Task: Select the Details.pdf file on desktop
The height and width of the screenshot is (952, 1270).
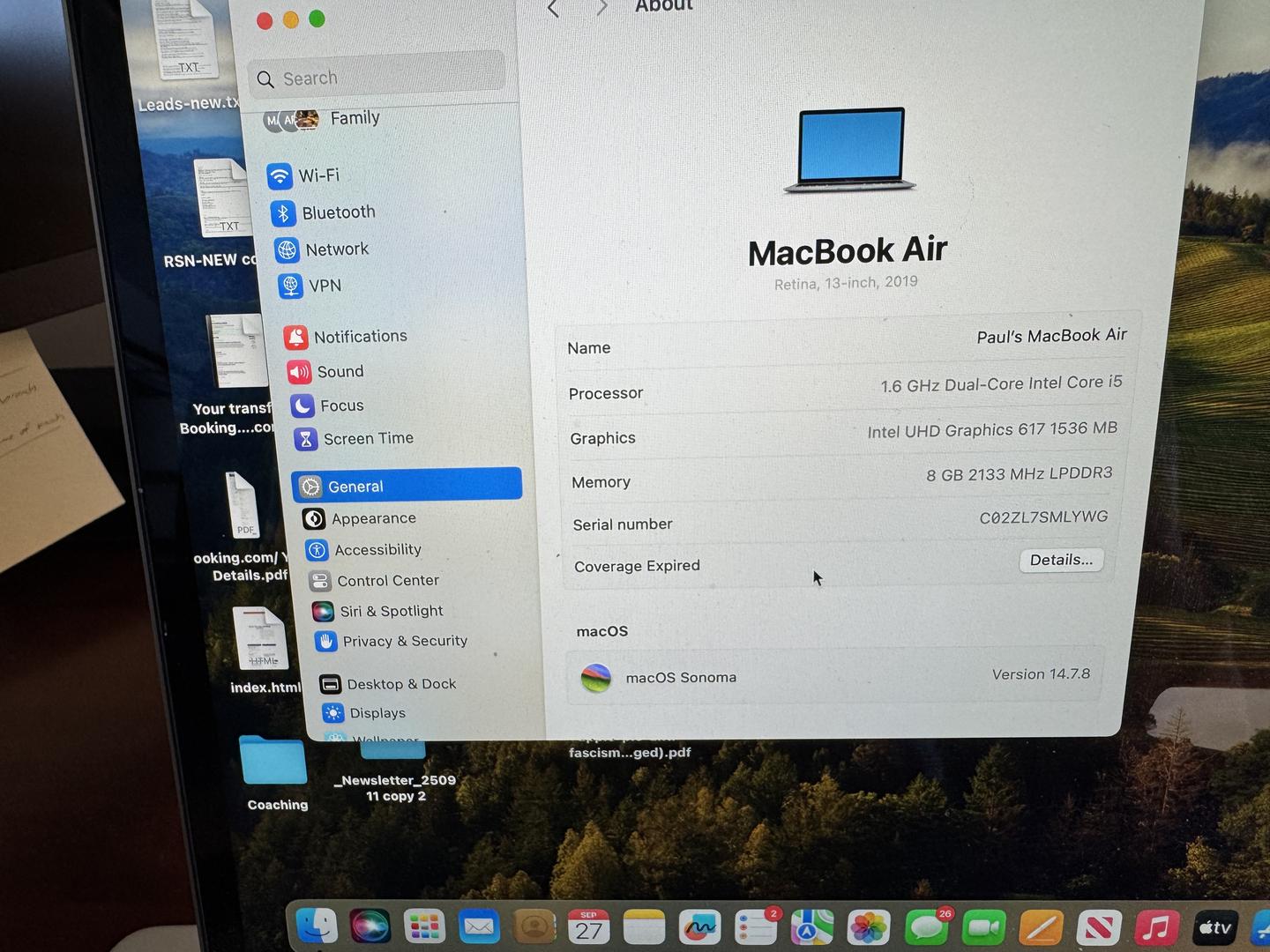Action: [242, 527]
